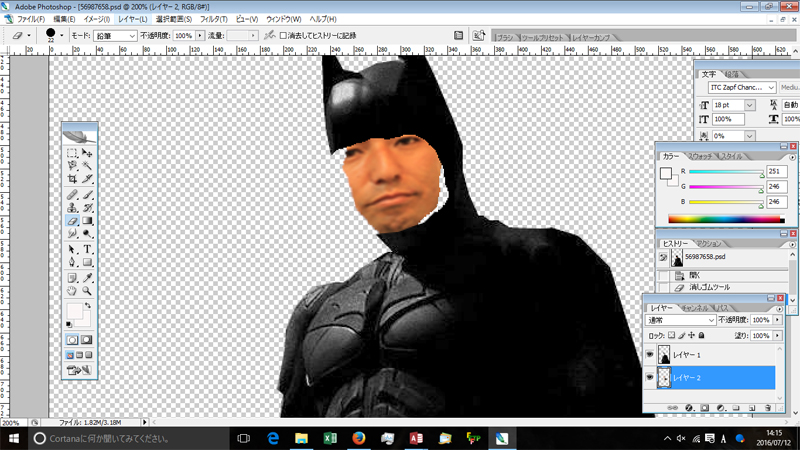
Task: Select the Move tool
Action: coord(87,153)
